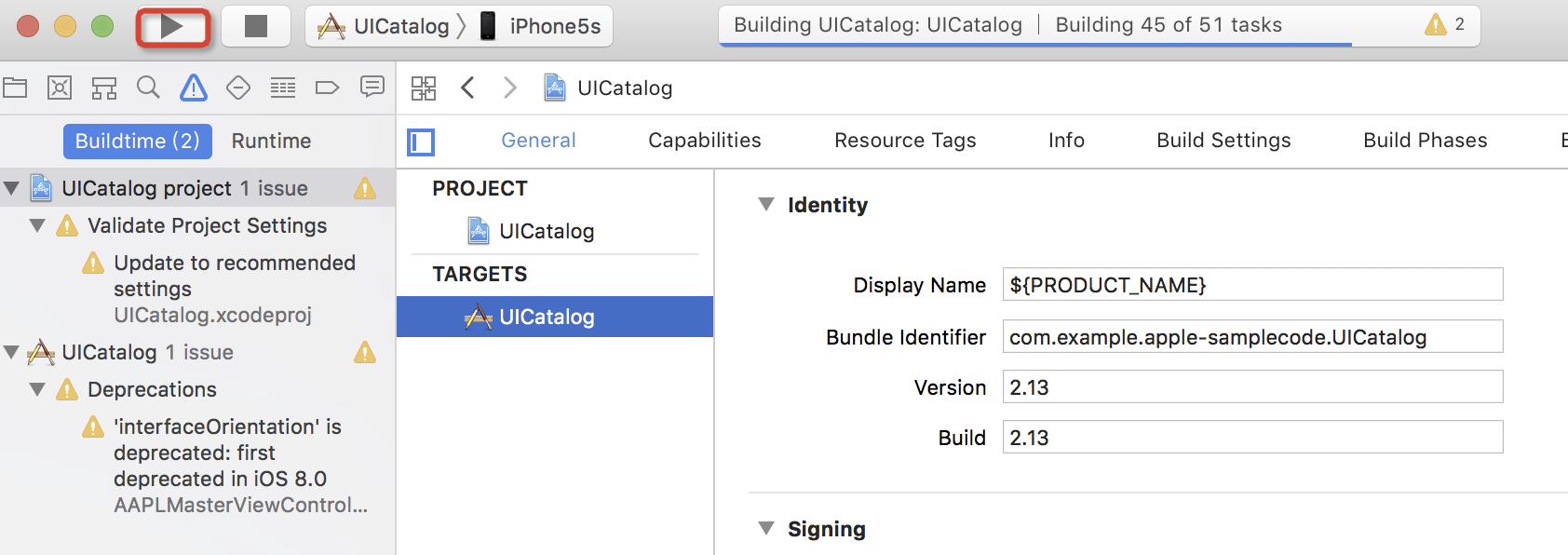This screenshot has width=1568, height=555.
Task: Collapse the UICatalog project issue group
Action: point(11,188)
